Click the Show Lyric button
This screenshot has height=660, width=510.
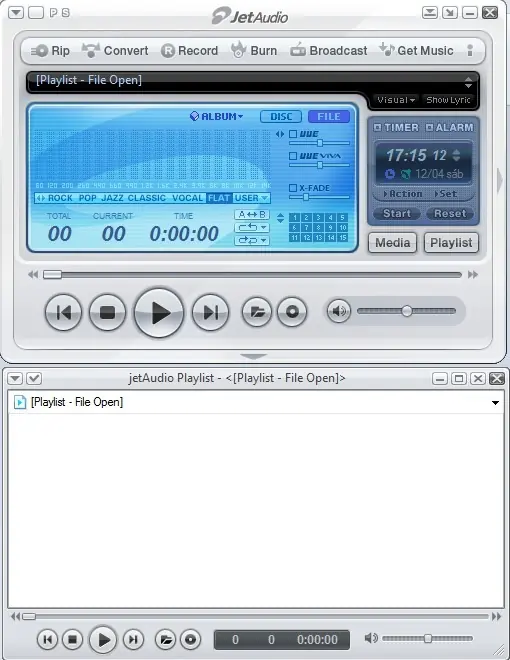(x=448, y=100)
